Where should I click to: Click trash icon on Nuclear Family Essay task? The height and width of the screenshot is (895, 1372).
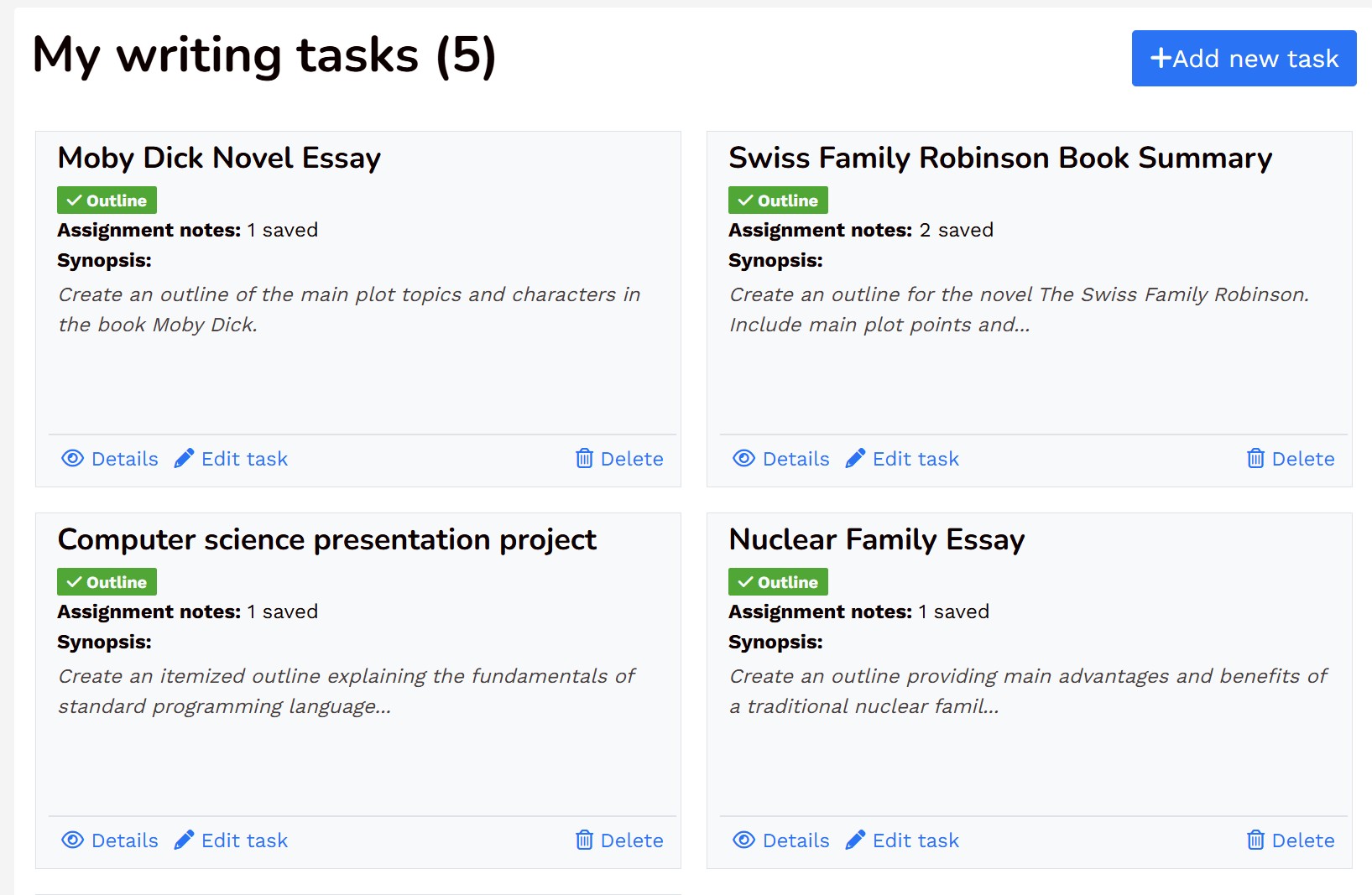[x=1255, y=840]
